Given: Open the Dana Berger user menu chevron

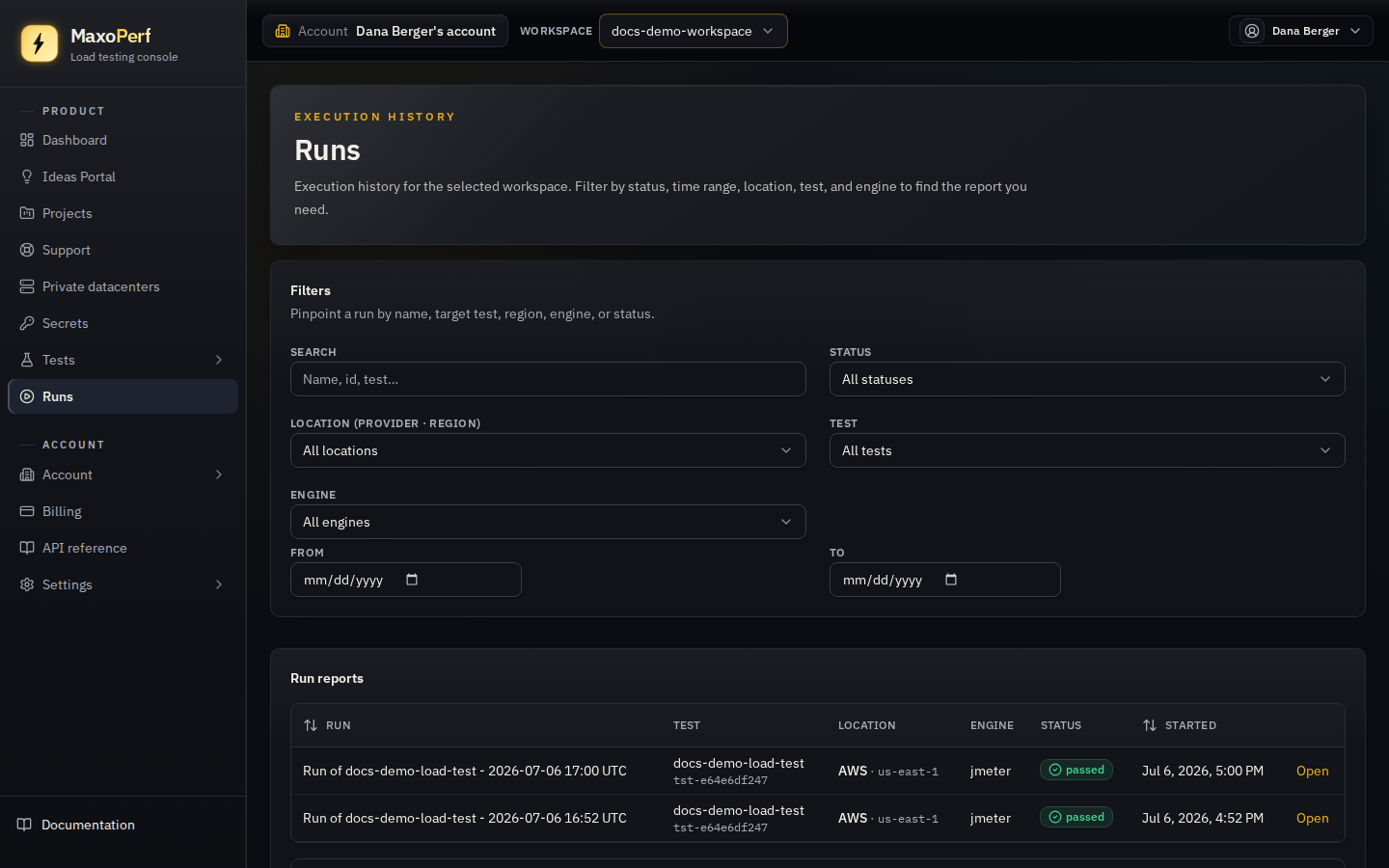Looking at the screenshot, I should pyautogui.click(x=1355, y=31).
